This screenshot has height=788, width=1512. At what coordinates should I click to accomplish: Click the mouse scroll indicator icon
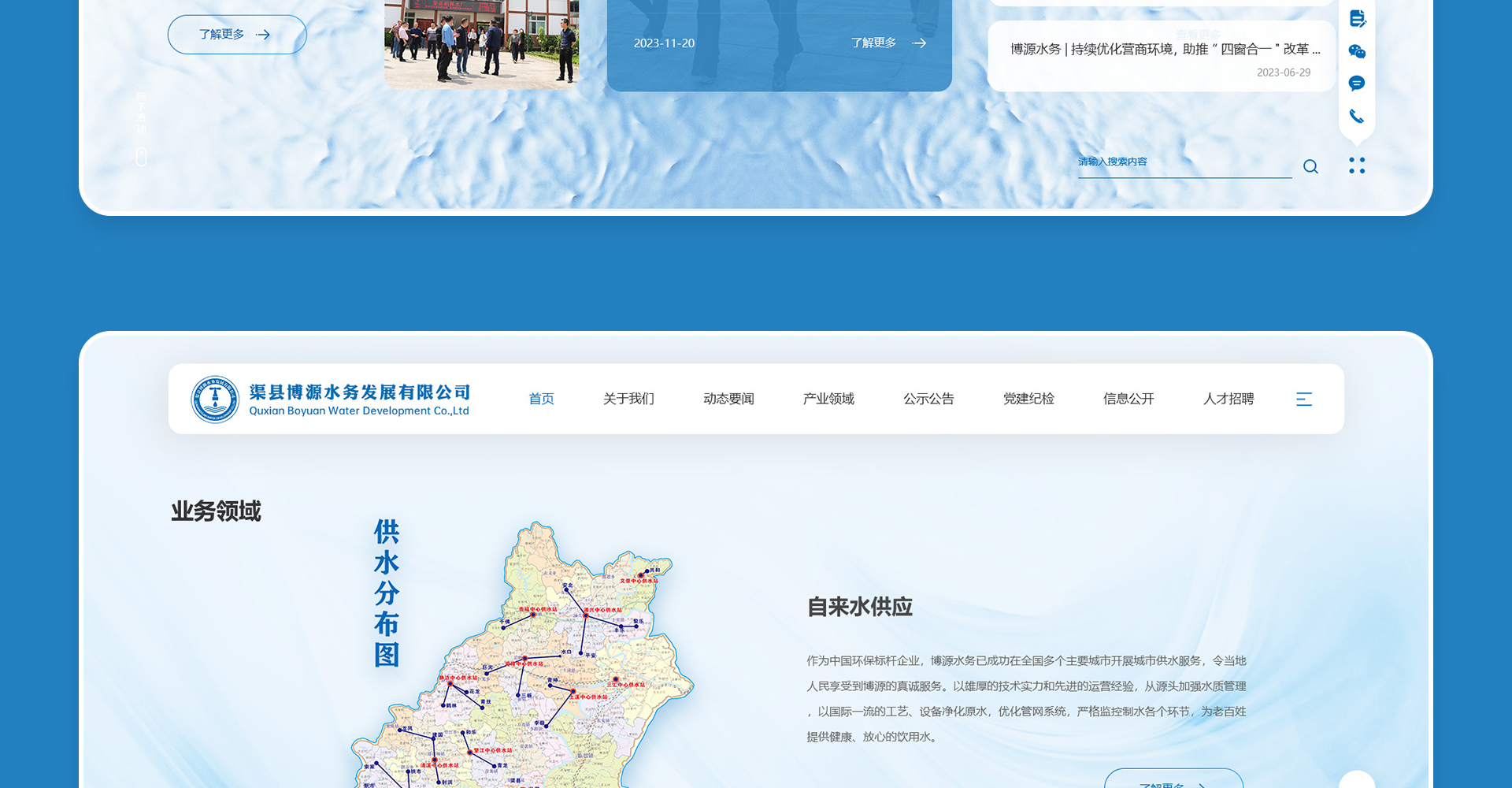(x=141, y=157)
